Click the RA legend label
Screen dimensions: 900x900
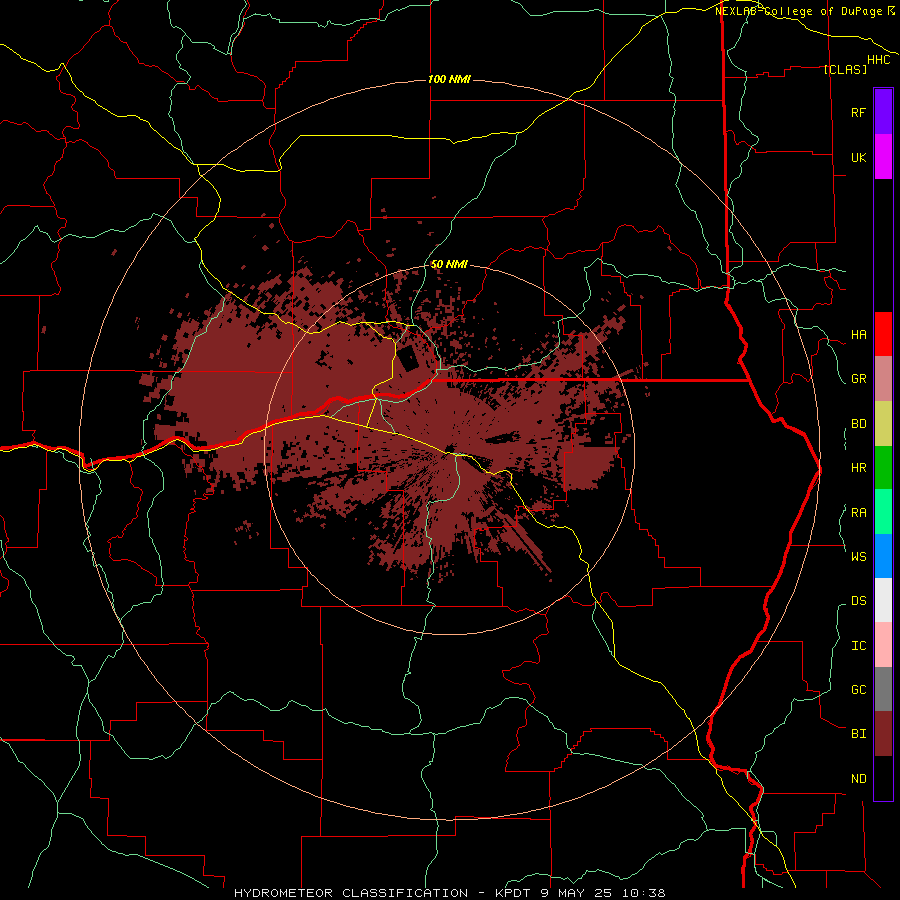point(858,513)
